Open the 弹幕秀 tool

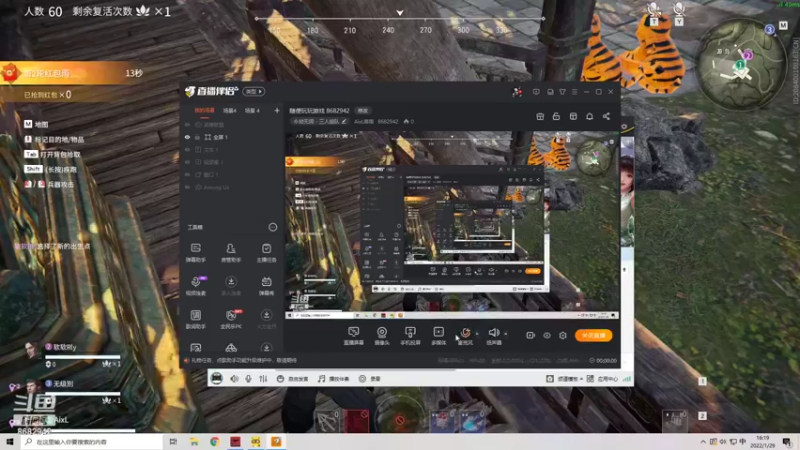[266, 286]
